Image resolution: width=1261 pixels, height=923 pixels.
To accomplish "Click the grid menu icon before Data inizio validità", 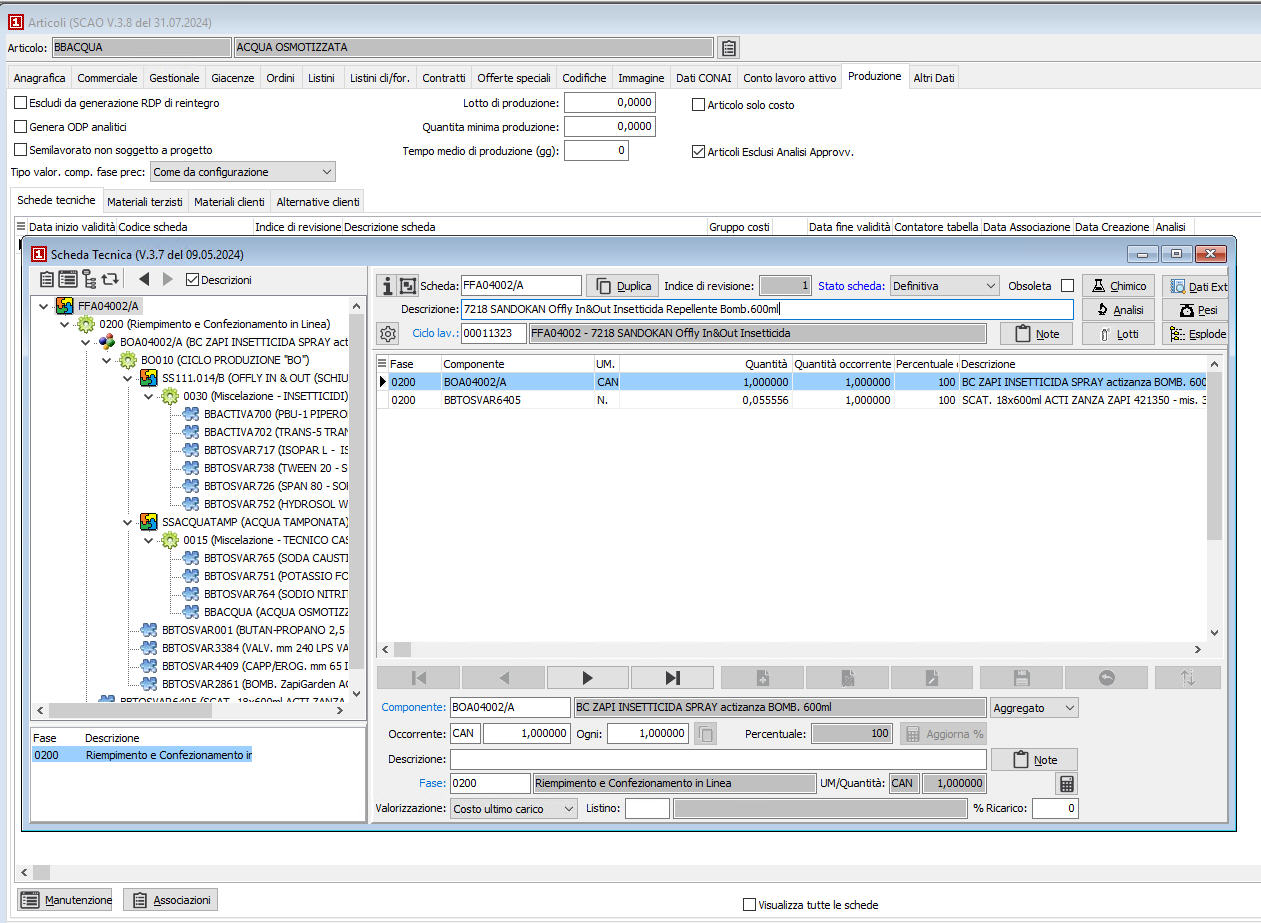I will pos(21,227).
